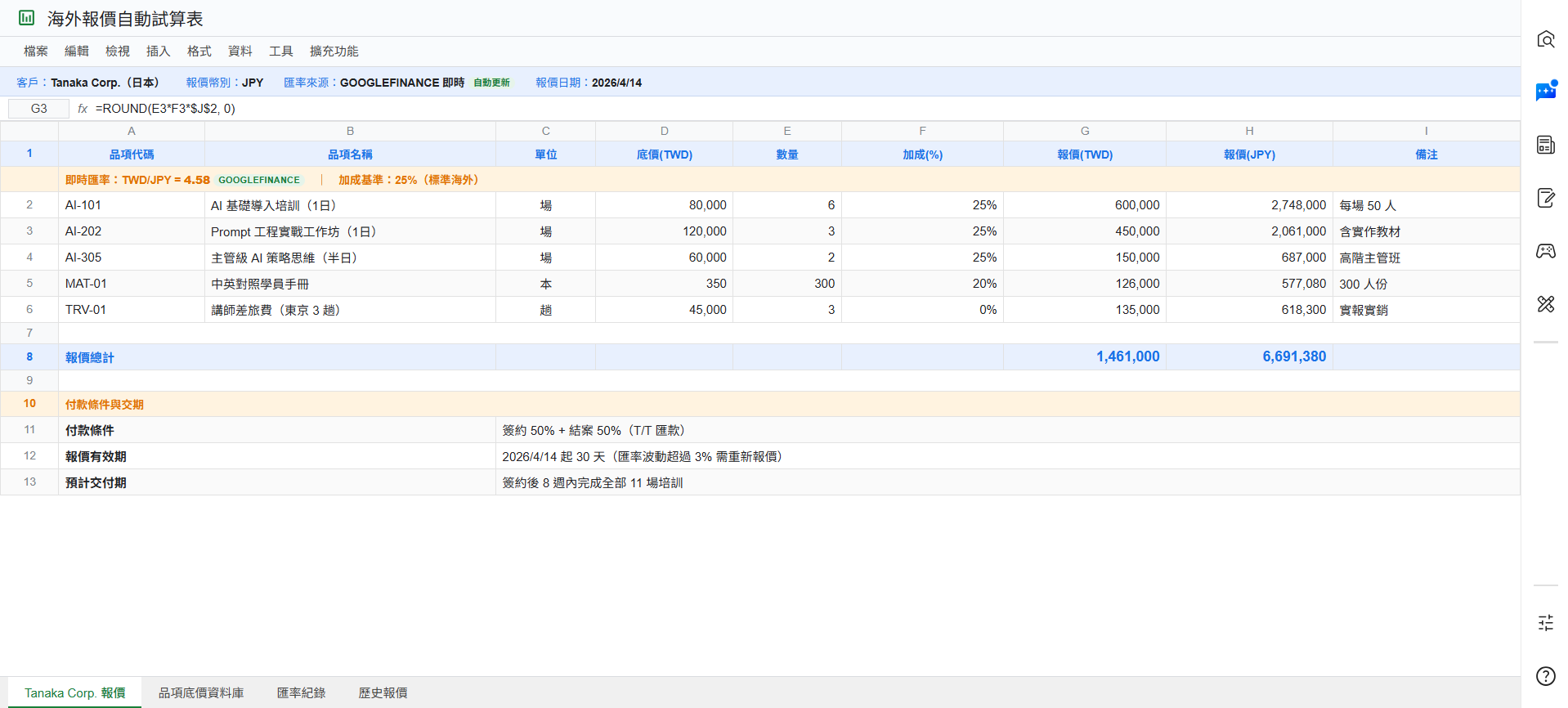Select base price cell 120,000
1568x708 pixels.
tap(665, 231)
